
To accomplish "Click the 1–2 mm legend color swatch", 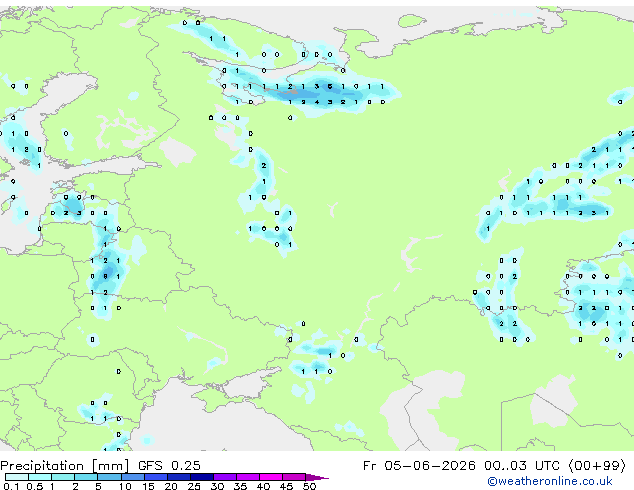I will (x=63, y=477).
